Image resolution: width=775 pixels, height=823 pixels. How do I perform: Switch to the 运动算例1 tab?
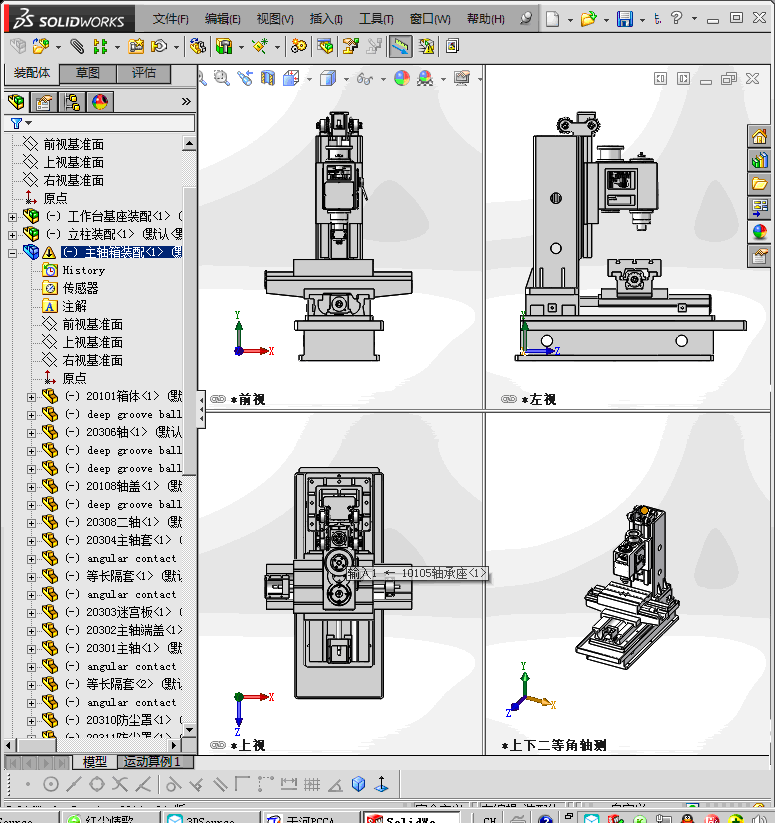click(152, 761)
